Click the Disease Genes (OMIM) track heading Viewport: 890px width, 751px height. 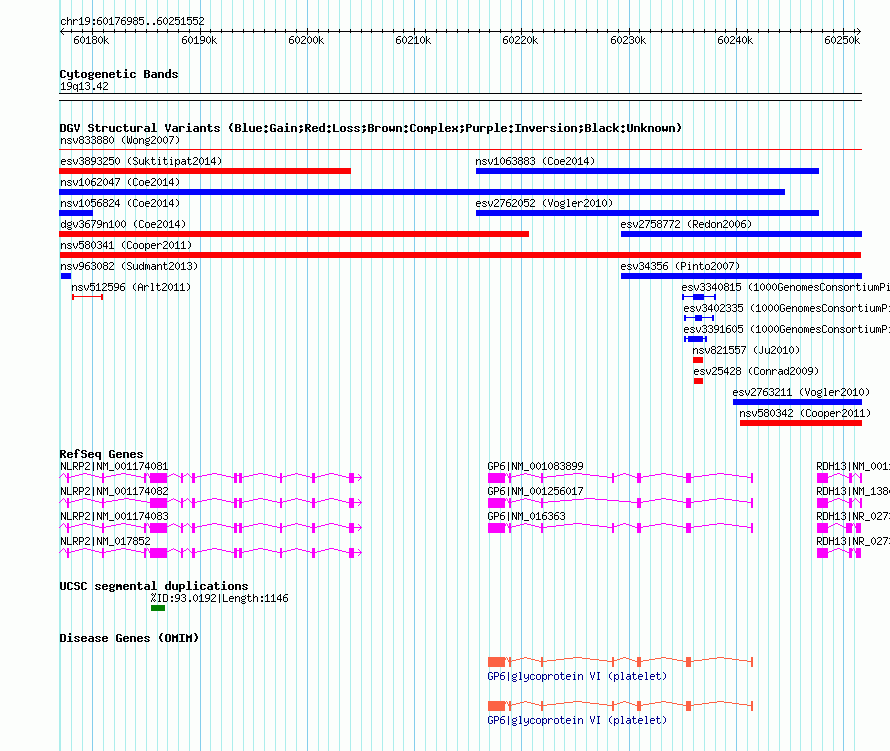click(129, 638)
